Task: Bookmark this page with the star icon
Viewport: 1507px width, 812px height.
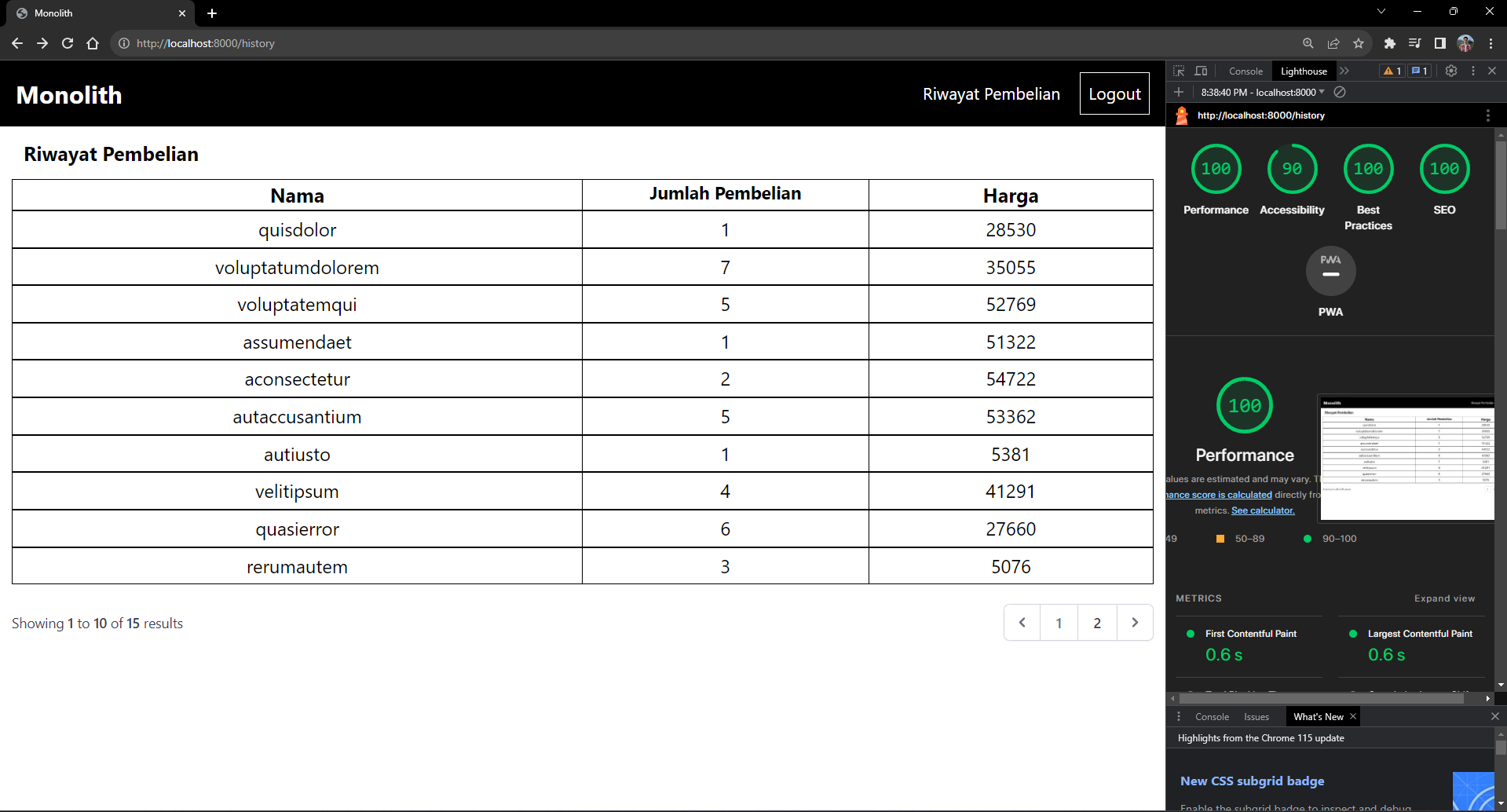Action: click(x=1359, y=43)
